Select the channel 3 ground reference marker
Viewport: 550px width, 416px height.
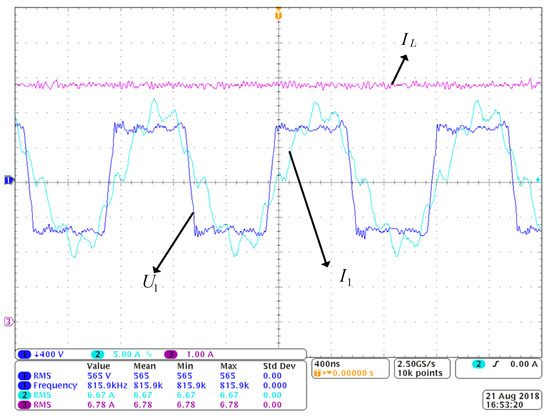(x=8, y=321)
